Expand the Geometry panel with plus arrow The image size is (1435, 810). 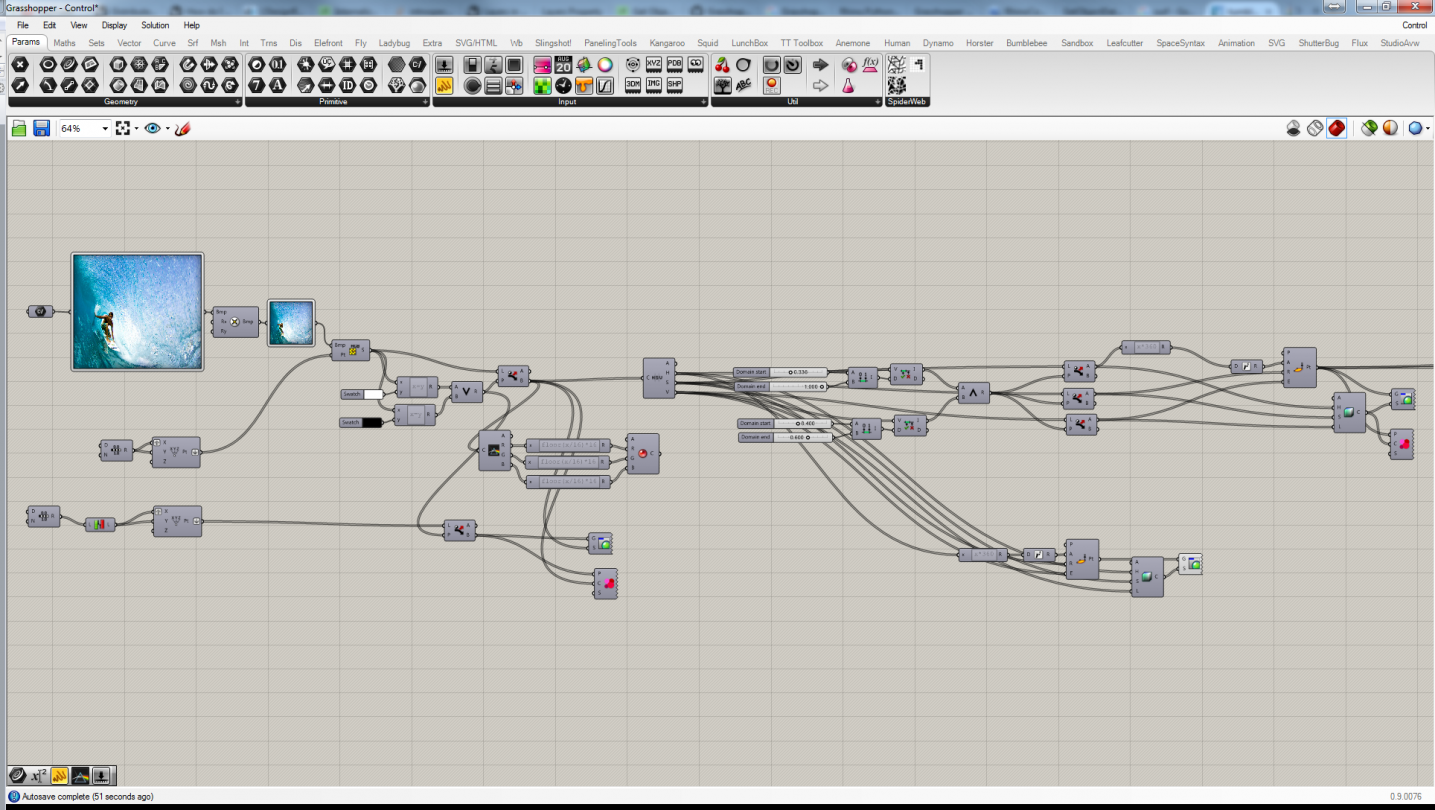(237, 102)
